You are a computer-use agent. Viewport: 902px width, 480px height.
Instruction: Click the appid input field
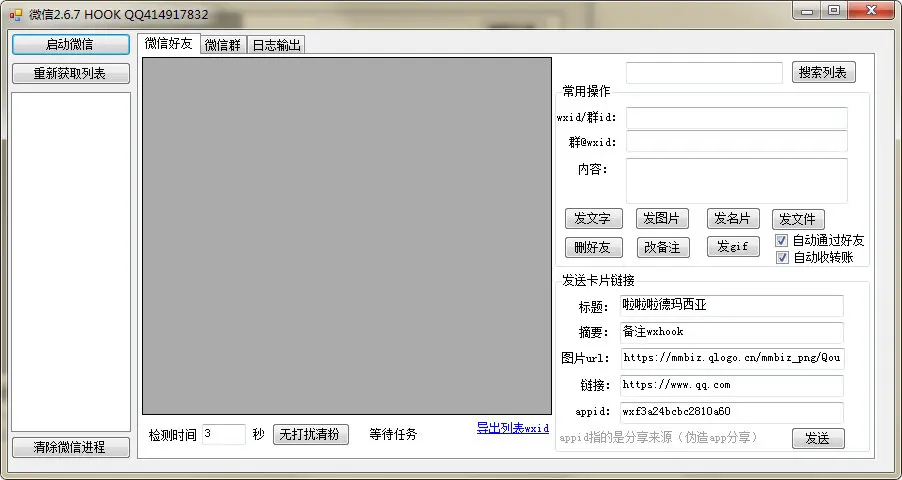pyautogui.click(x=732, y=412)
